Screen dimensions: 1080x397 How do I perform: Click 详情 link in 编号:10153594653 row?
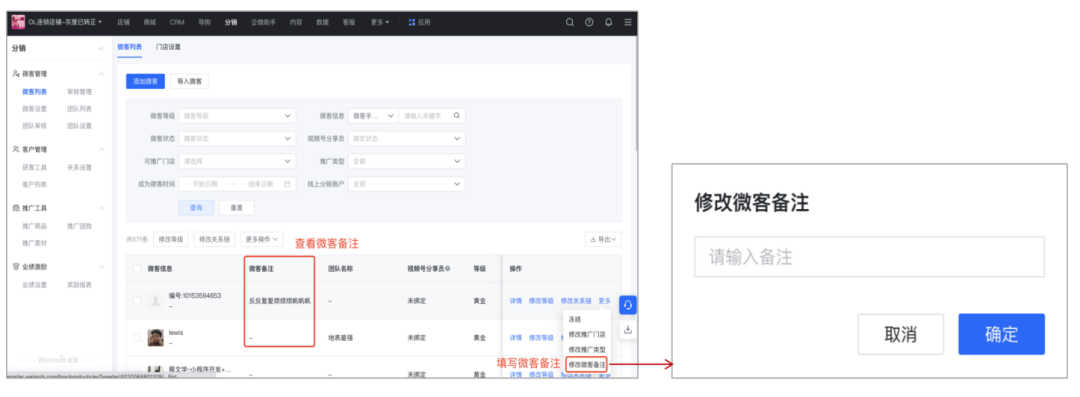click(516, 301)
